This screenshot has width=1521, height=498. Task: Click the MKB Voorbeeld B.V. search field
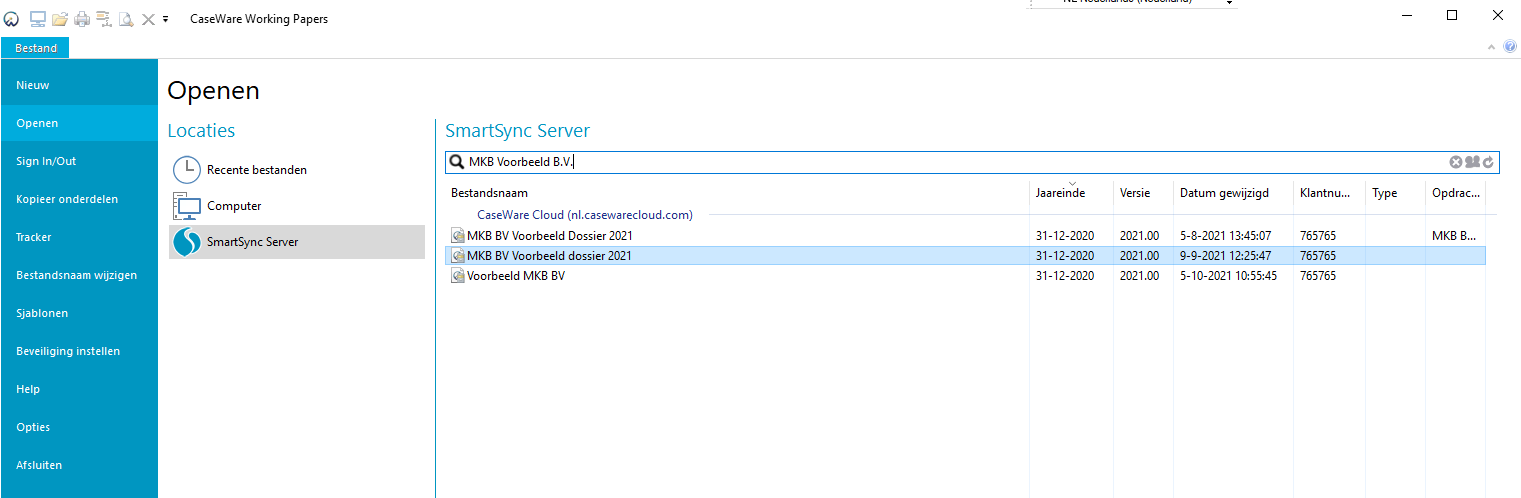[x=972, y=162]
